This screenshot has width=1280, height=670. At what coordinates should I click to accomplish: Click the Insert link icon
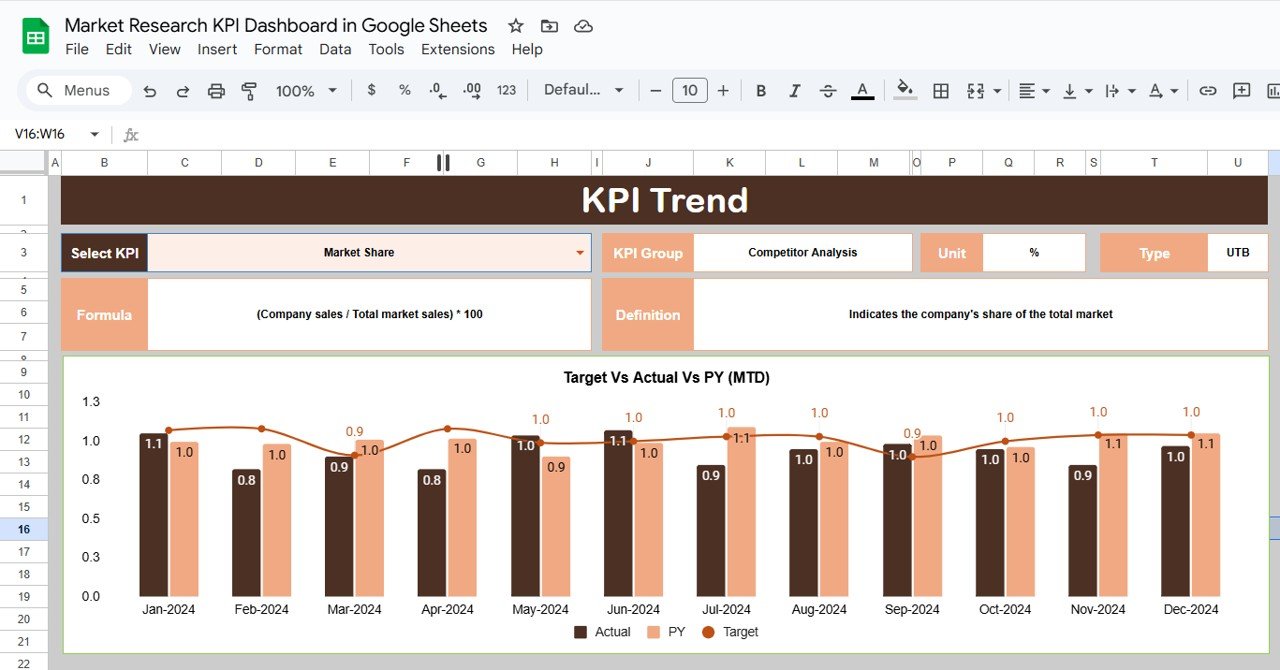1208,91
